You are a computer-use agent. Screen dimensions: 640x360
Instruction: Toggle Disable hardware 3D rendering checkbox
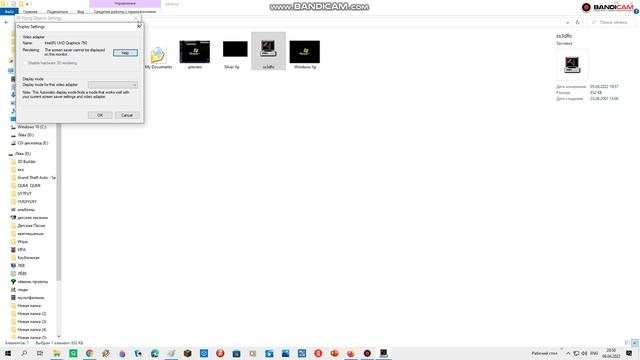(26, 63)
